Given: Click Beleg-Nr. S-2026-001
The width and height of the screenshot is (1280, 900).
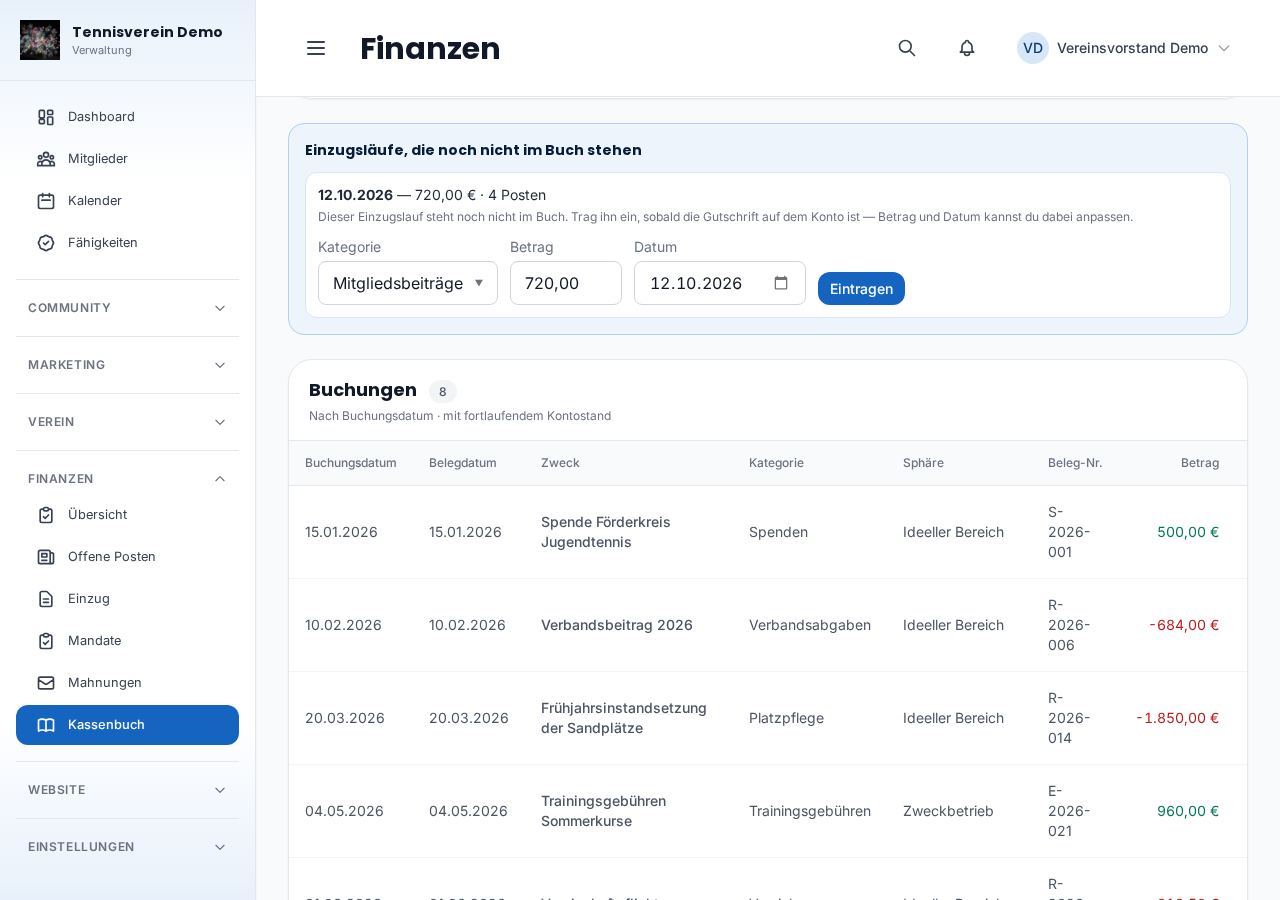Looking at the screenshot, I should (x=1069, y=532).
